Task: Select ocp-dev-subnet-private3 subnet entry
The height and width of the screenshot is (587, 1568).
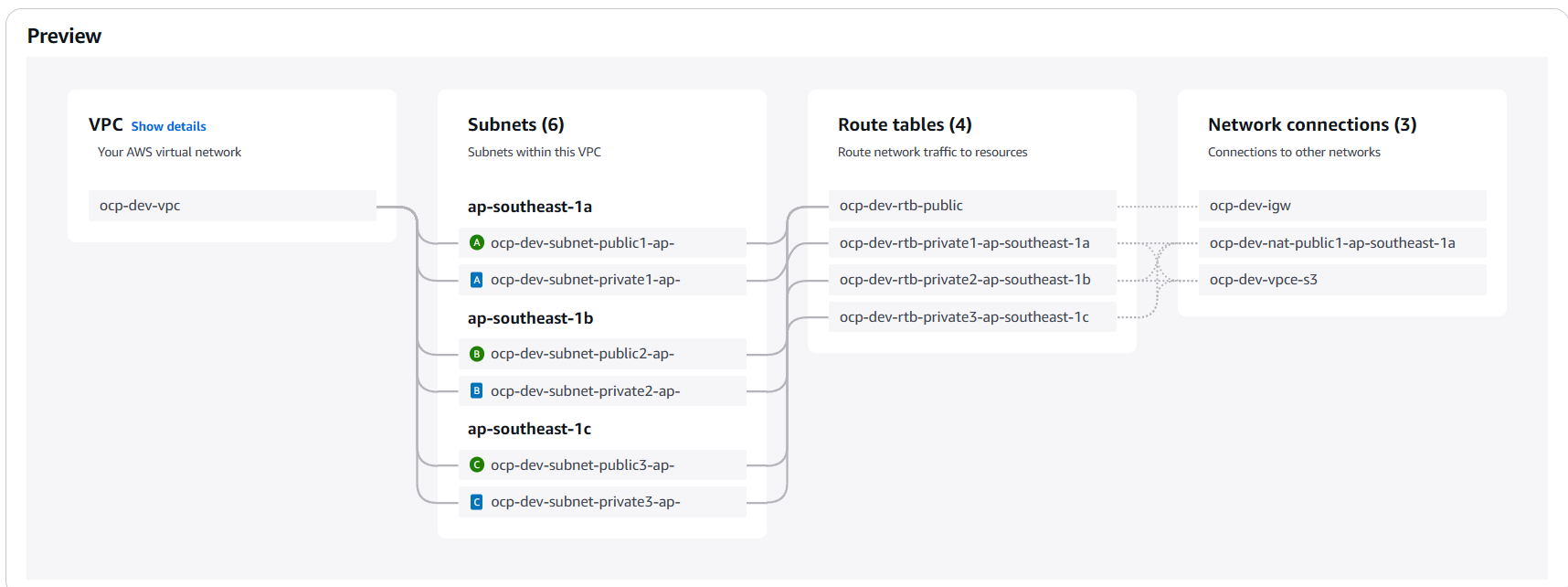Action: pos(603,502)
